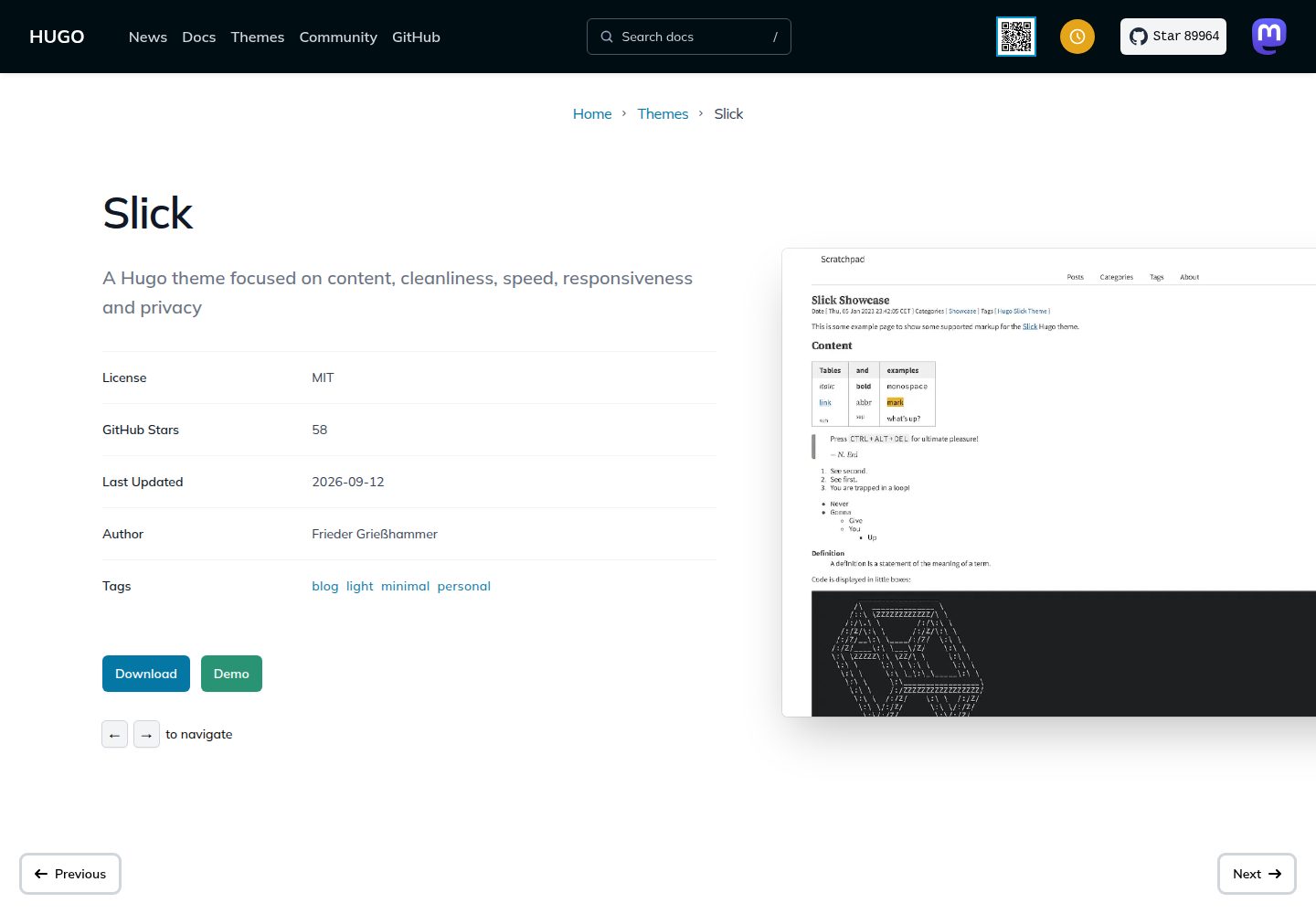The image size is (1316, 914).
Task: Click the Slick page heading
Action: point(148,213)
